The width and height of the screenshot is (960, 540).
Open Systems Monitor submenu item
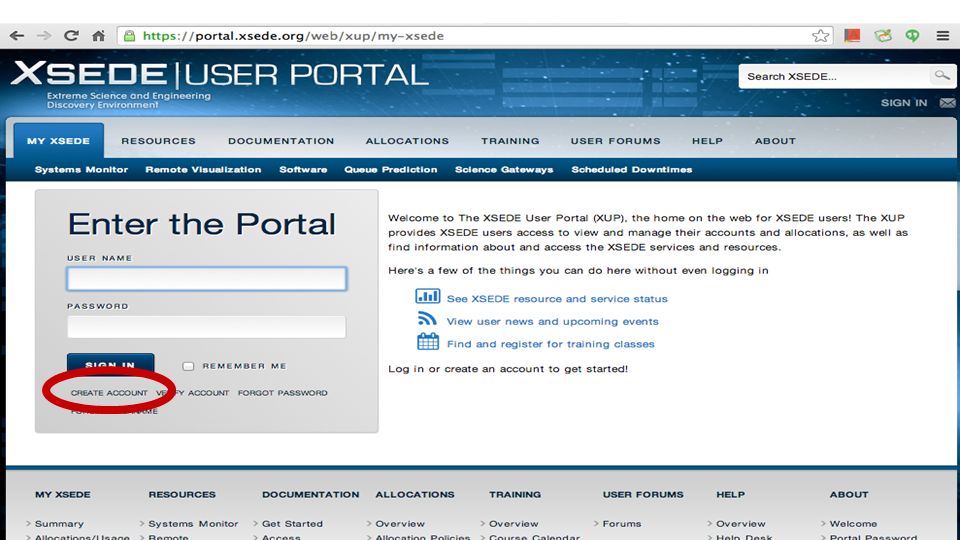(x=81, y=170)
